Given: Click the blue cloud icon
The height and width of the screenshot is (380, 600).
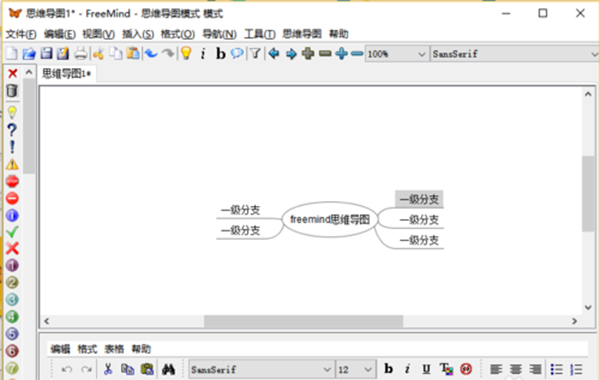Looking at the screenshot, I should point(237,54).
